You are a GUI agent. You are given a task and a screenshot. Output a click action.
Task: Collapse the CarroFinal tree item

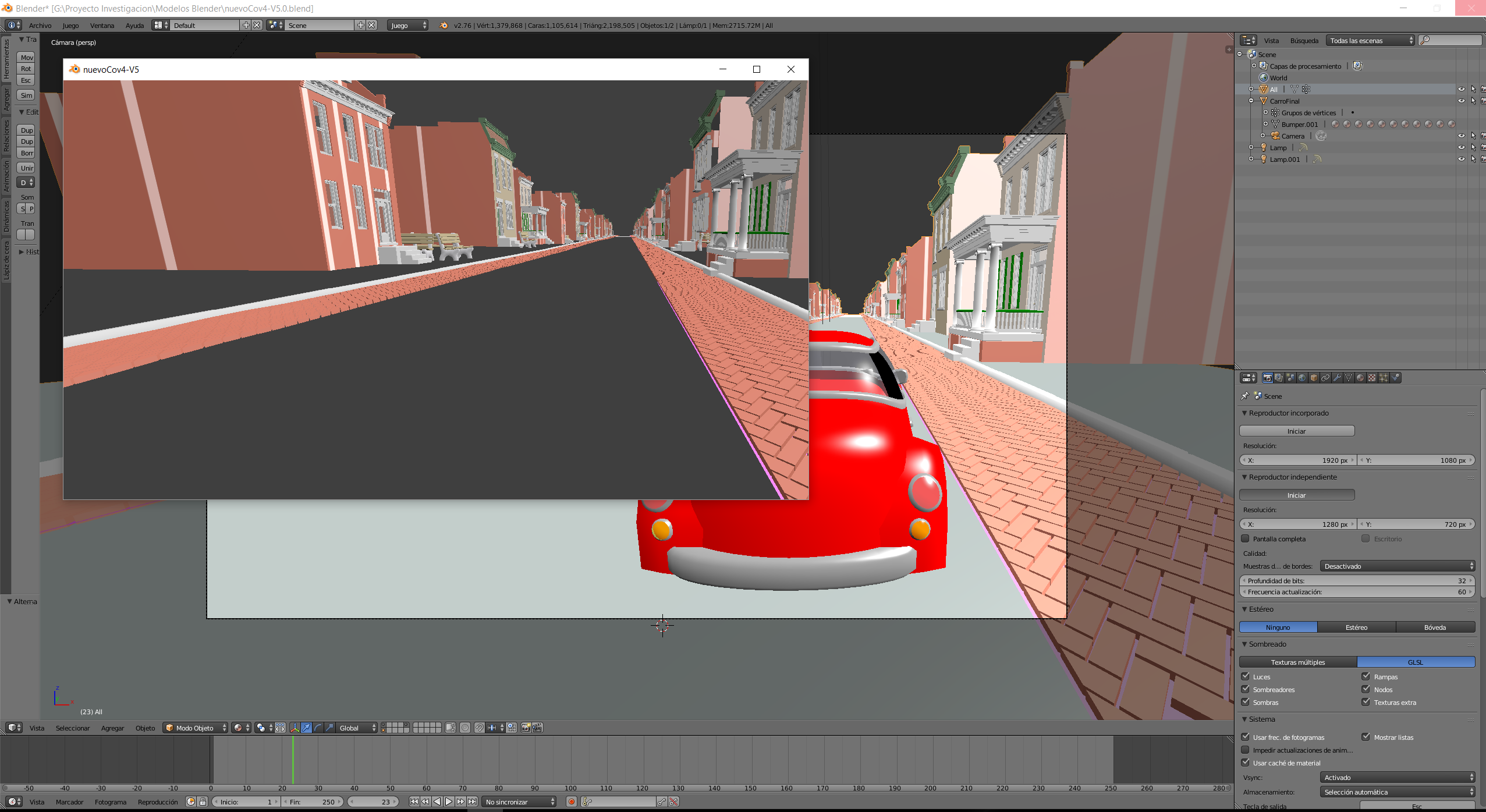pyautogui.click(x=1251, y=101)
